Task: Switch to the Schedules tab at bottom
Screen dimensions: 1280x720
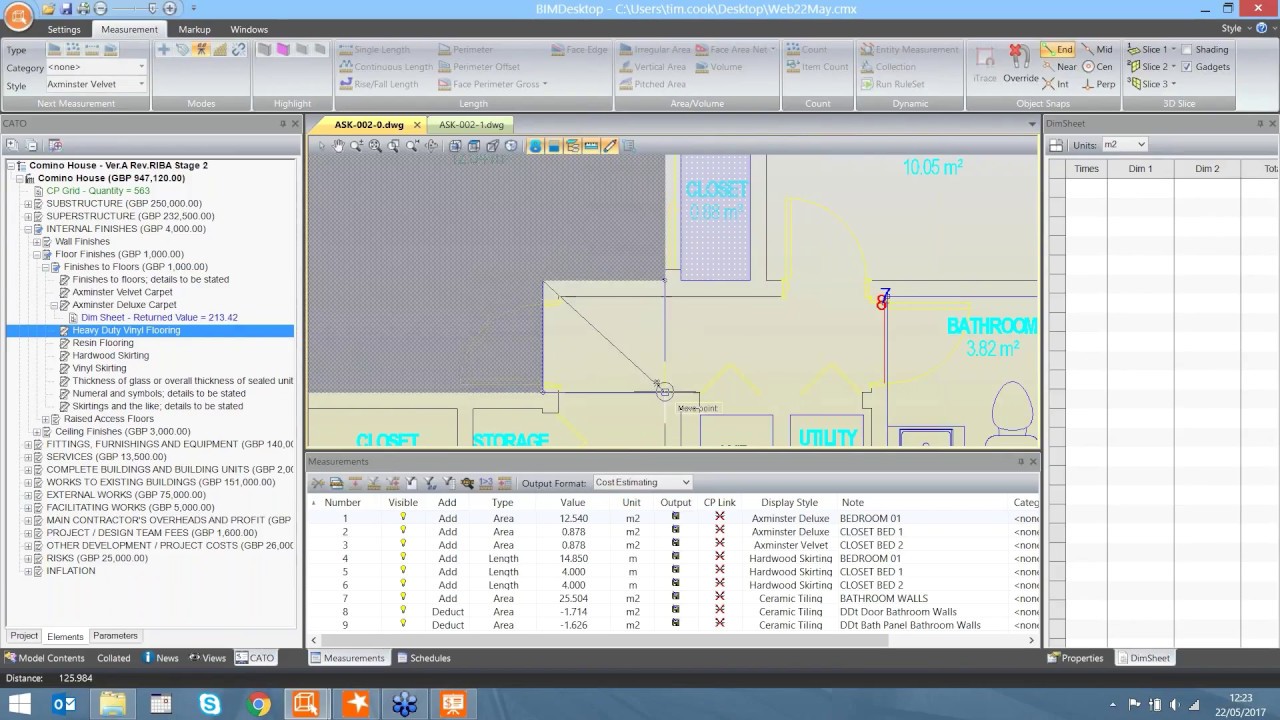Action: click(424, 658)
